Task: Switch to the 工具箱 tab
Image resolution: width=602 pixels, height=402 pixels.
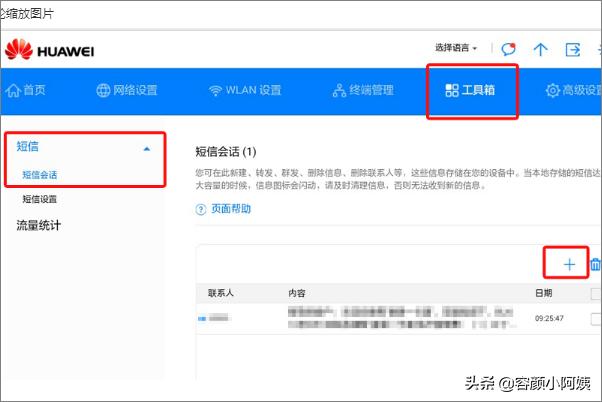Action: pos(470,90)
